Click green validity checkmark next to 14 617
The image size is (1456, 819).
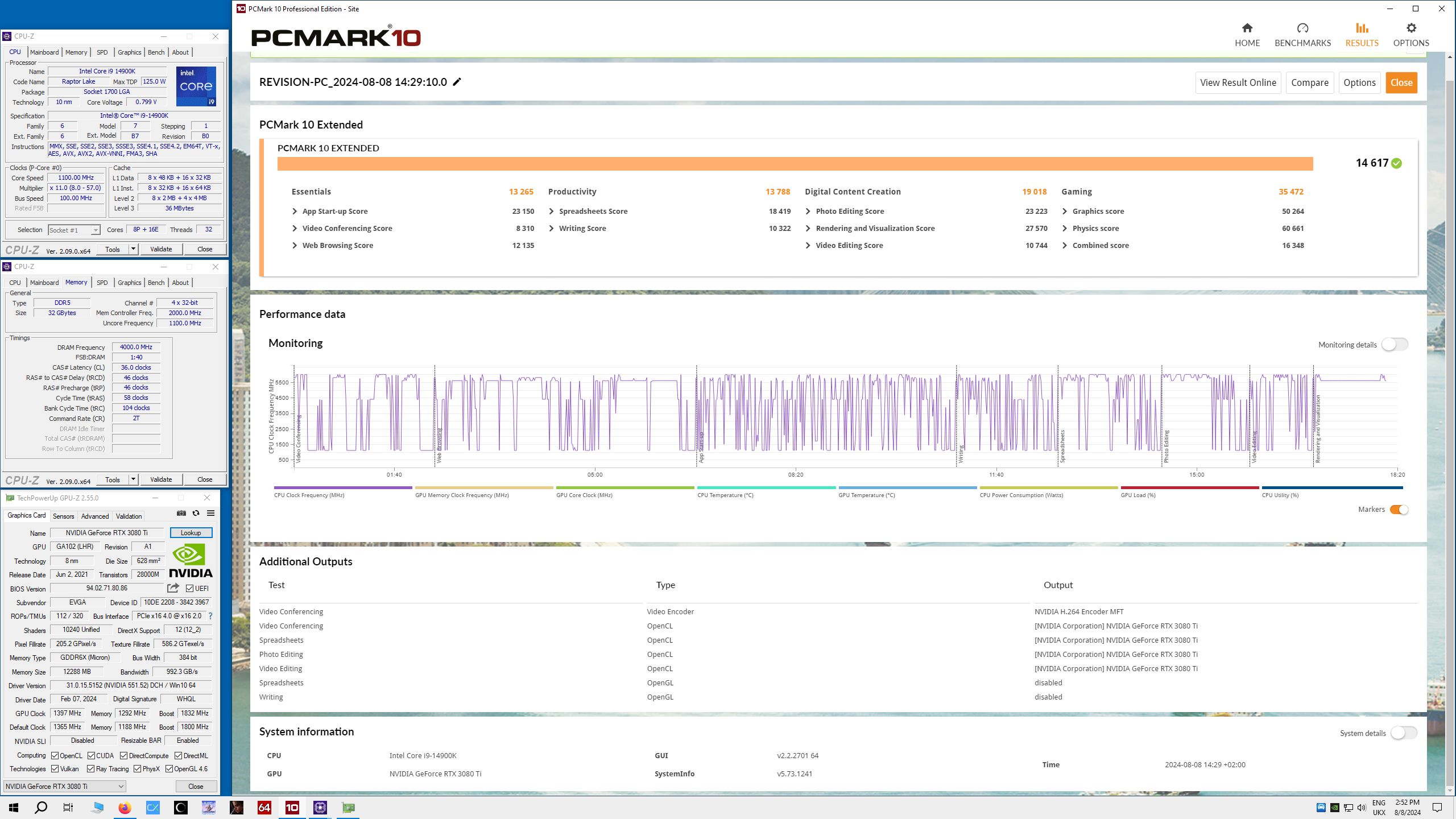tap(1396, 163)
